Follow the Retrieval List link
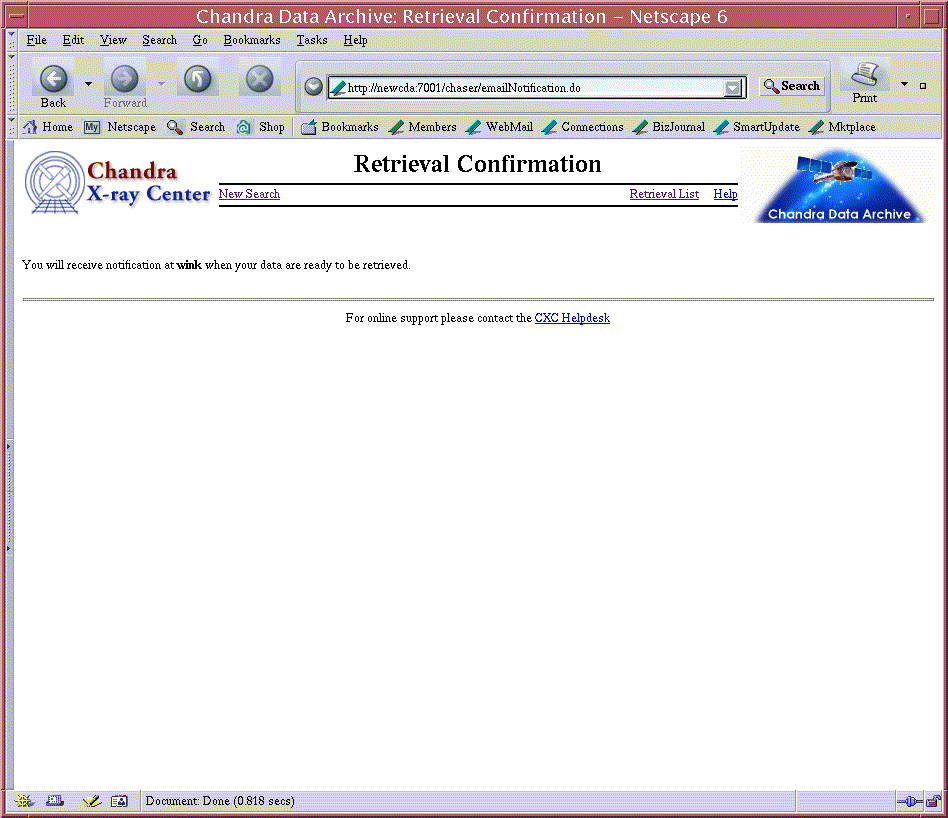The image size is (948, 818). tap(664, 194)
